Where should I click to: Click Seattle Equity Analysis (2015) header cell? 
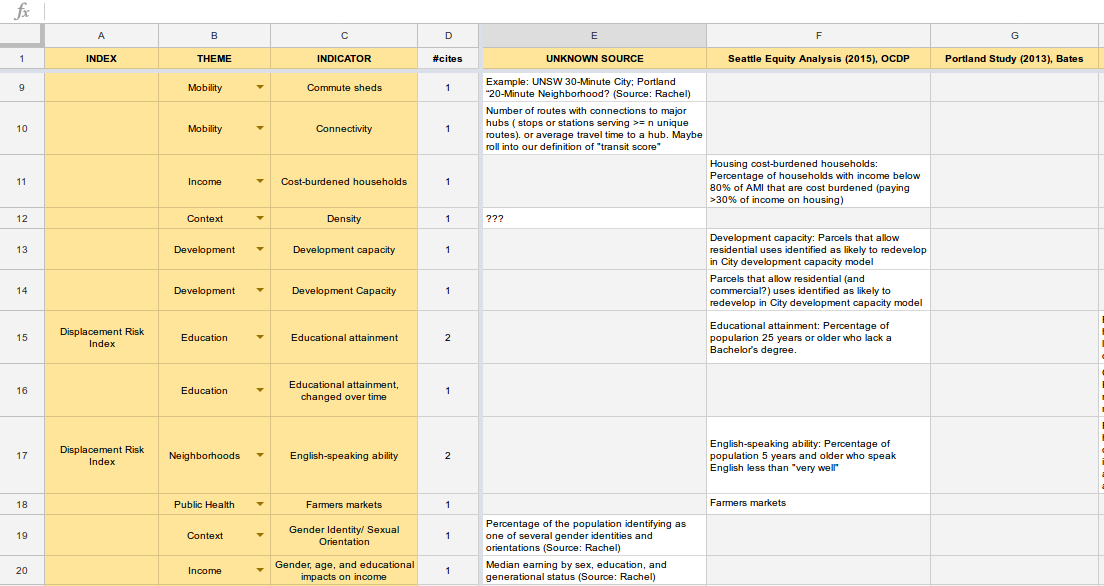818,58
